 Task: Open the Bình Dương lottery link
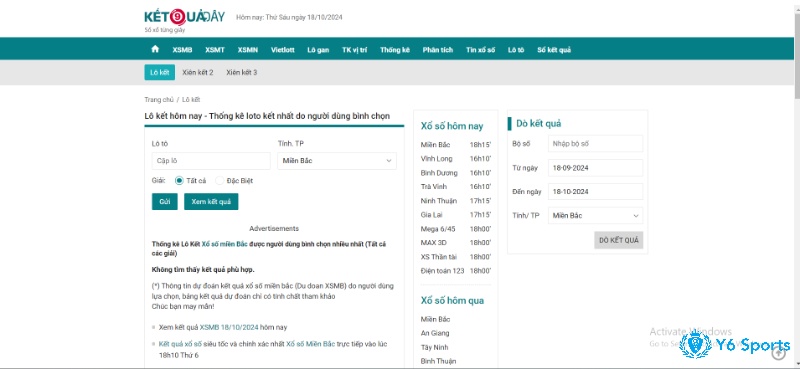point(439,173)
